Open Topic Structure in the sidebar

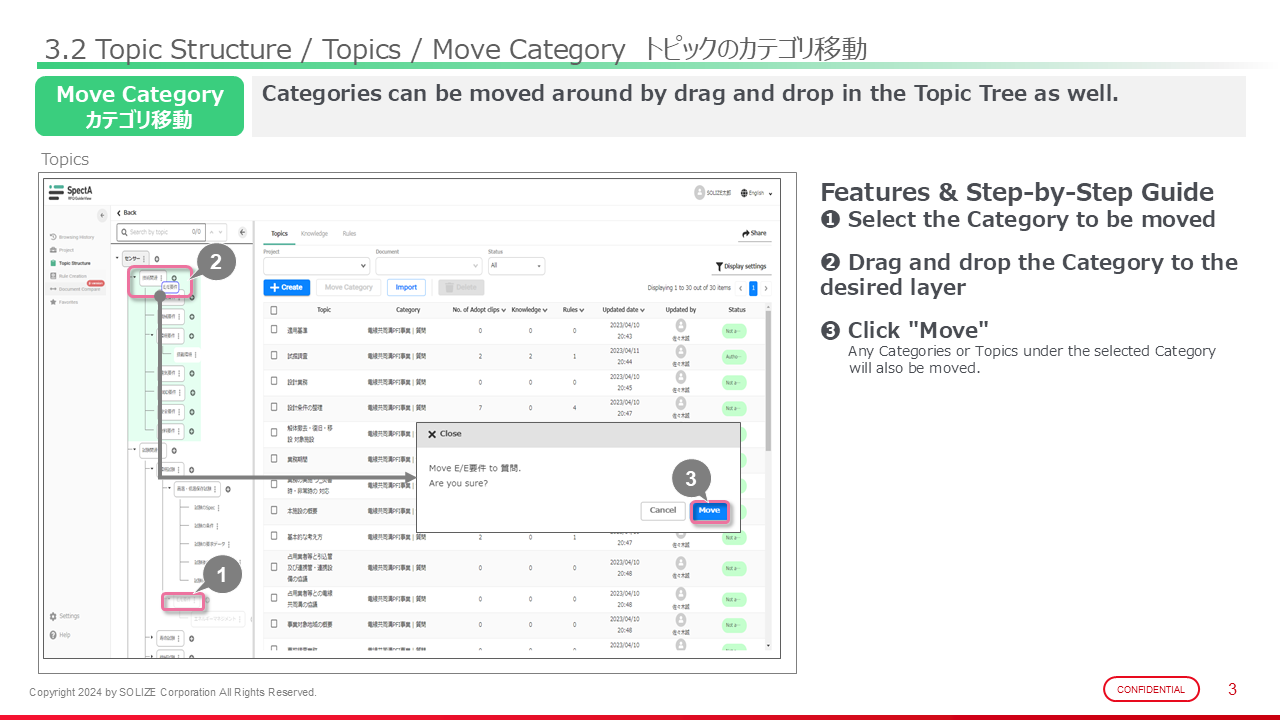click(52, 263)
